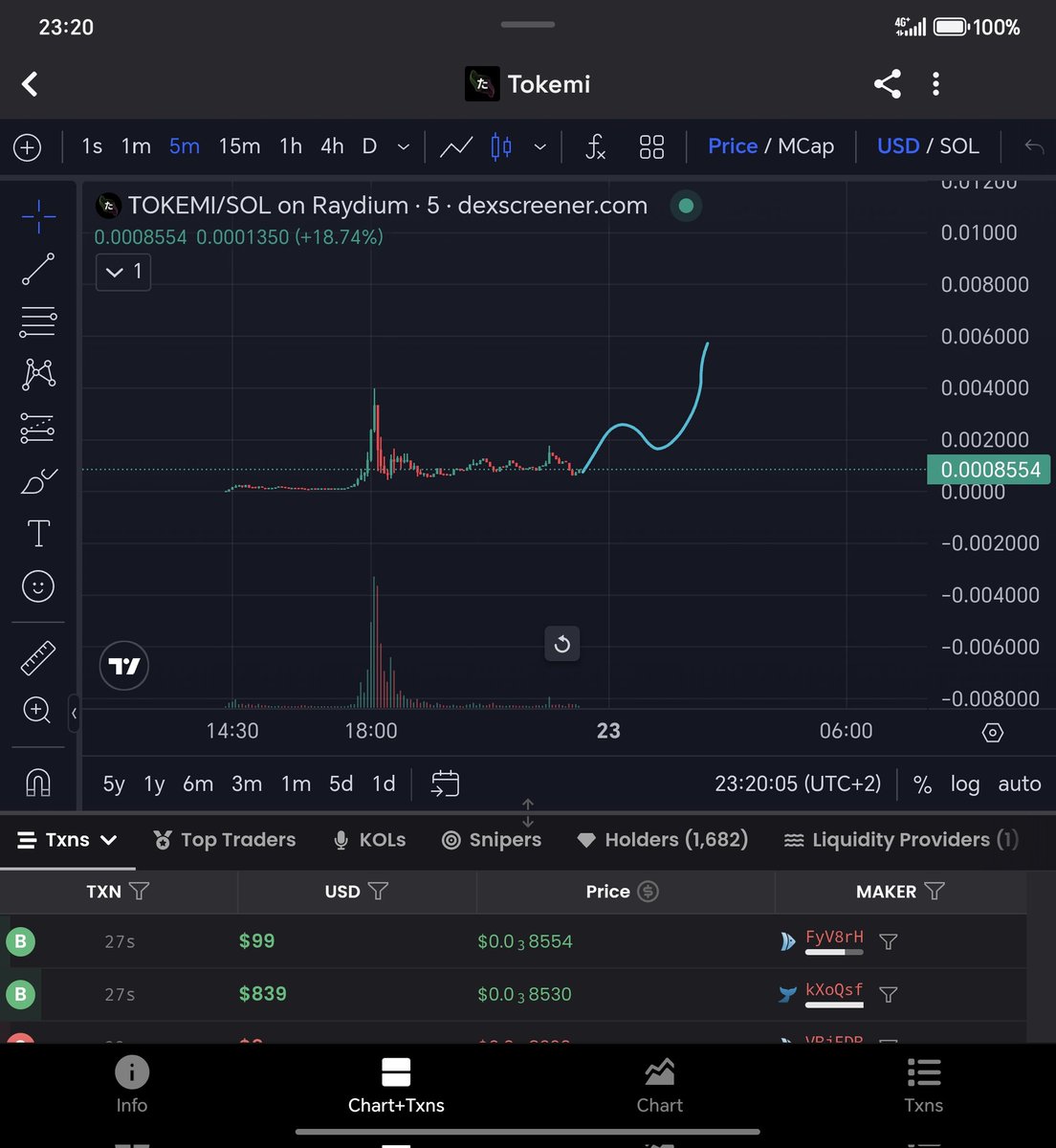This screenshot has width=1056, height=1148.
Task: Reset chart view with circular arrow
Action: click(x=562, y=644)
